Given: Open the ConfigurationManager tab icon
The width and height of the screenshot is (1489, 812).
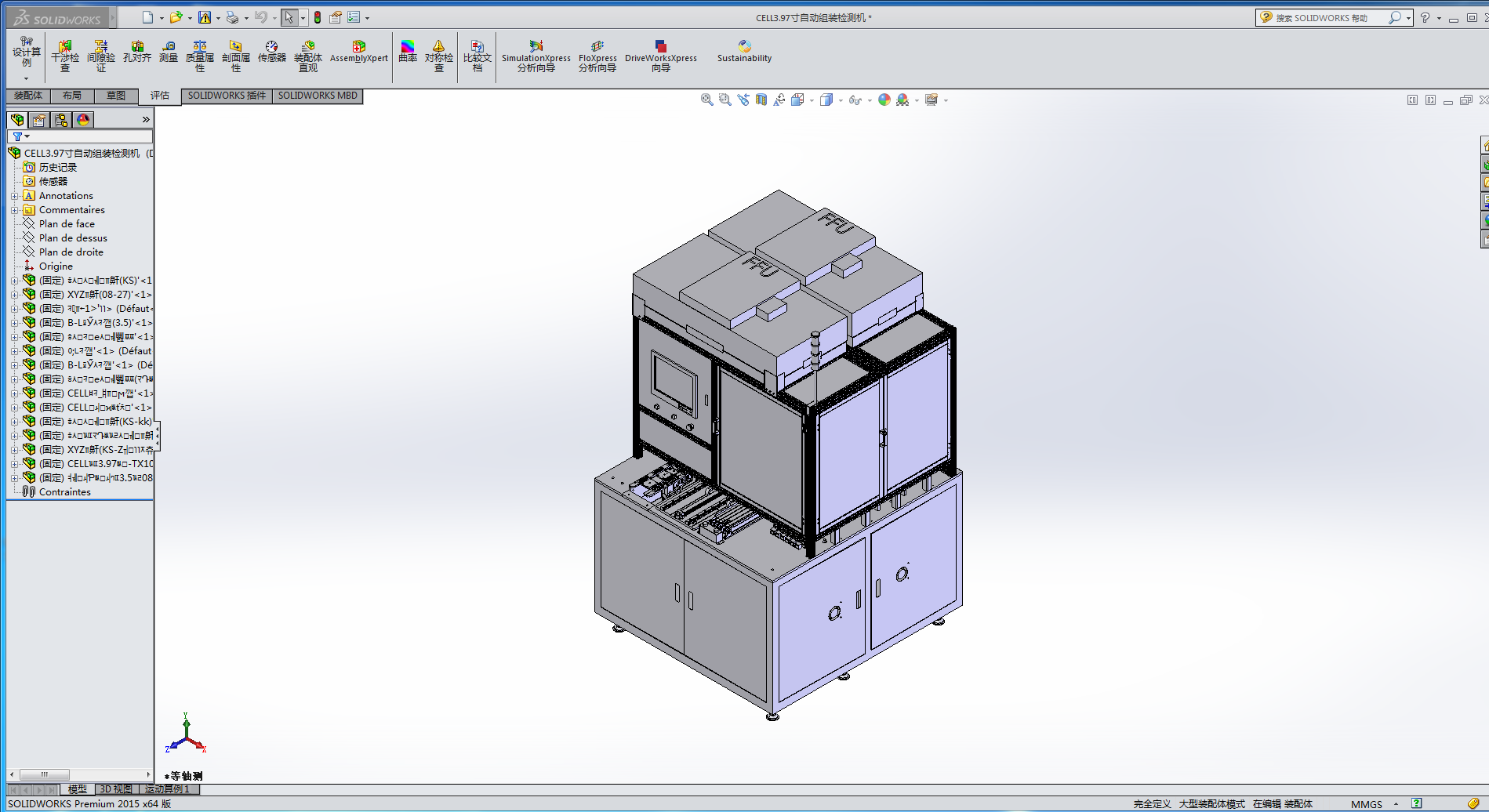Looking at the screenshot, I should [61, 119].
